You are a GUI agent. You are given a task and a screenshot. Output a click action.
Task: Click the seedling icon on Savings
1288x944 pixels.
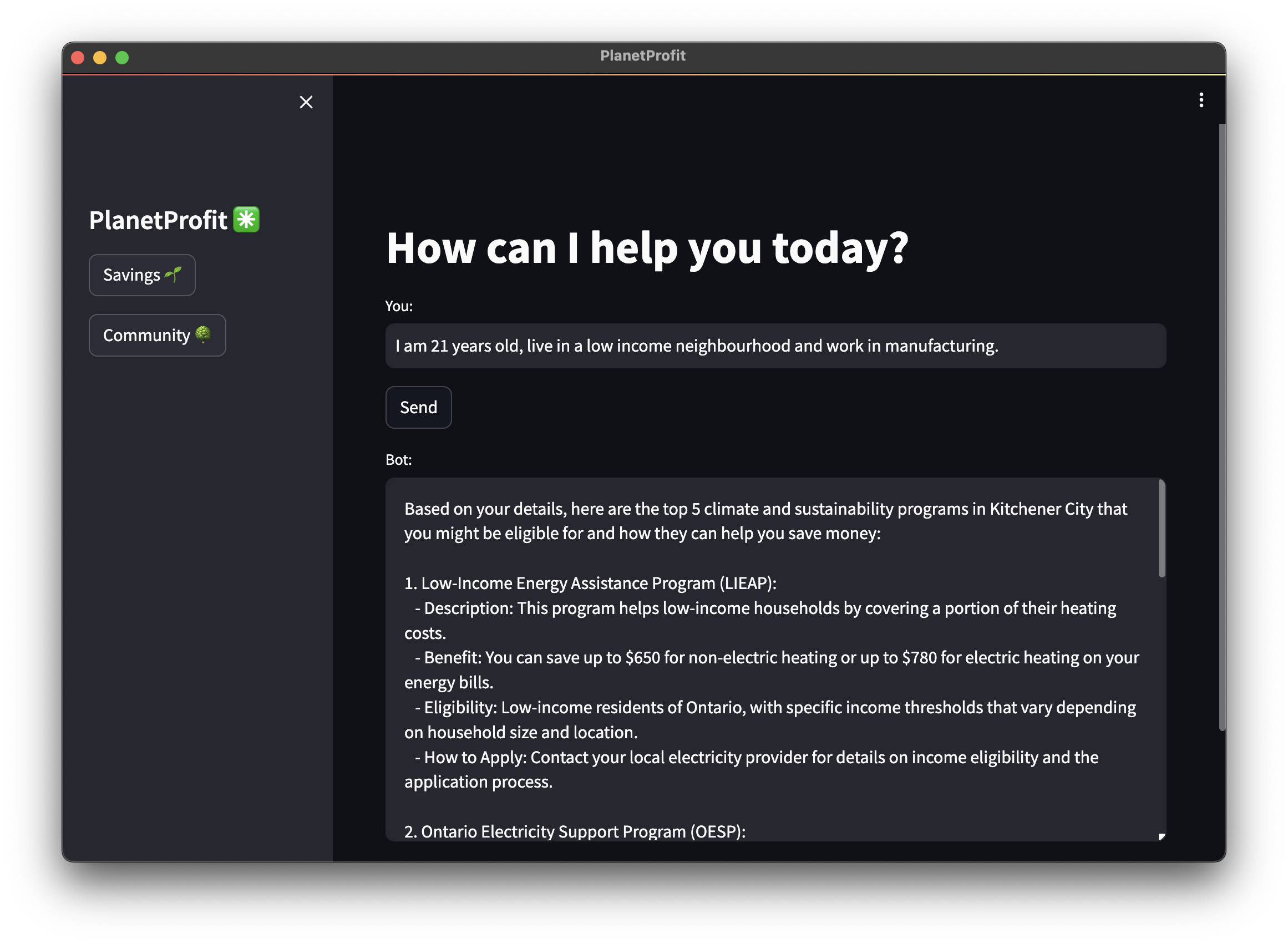click(173, 275)
